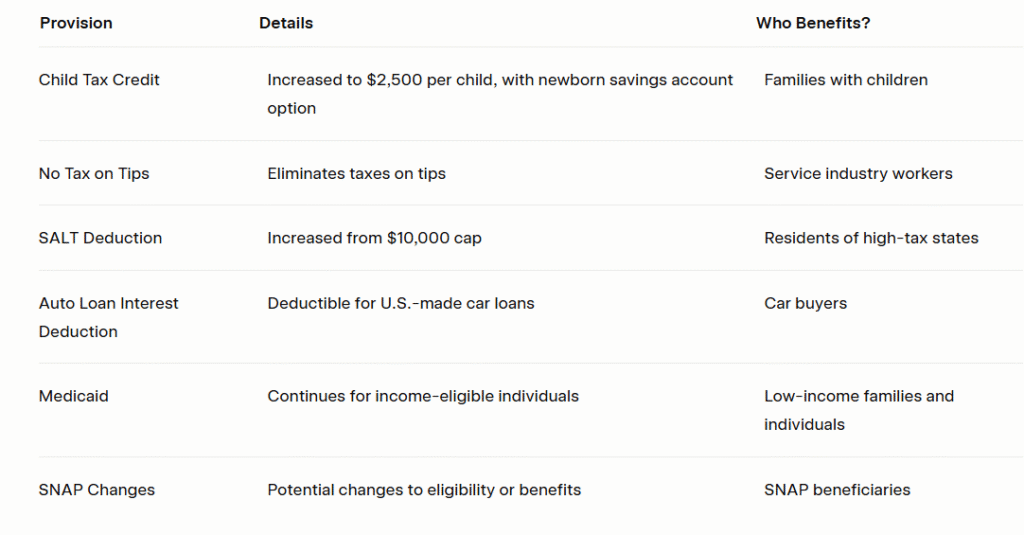Select the SNAP beneficiaries cell
Image resolution: width=1024 pixels, height=535 pixels.
pos(837,490)
